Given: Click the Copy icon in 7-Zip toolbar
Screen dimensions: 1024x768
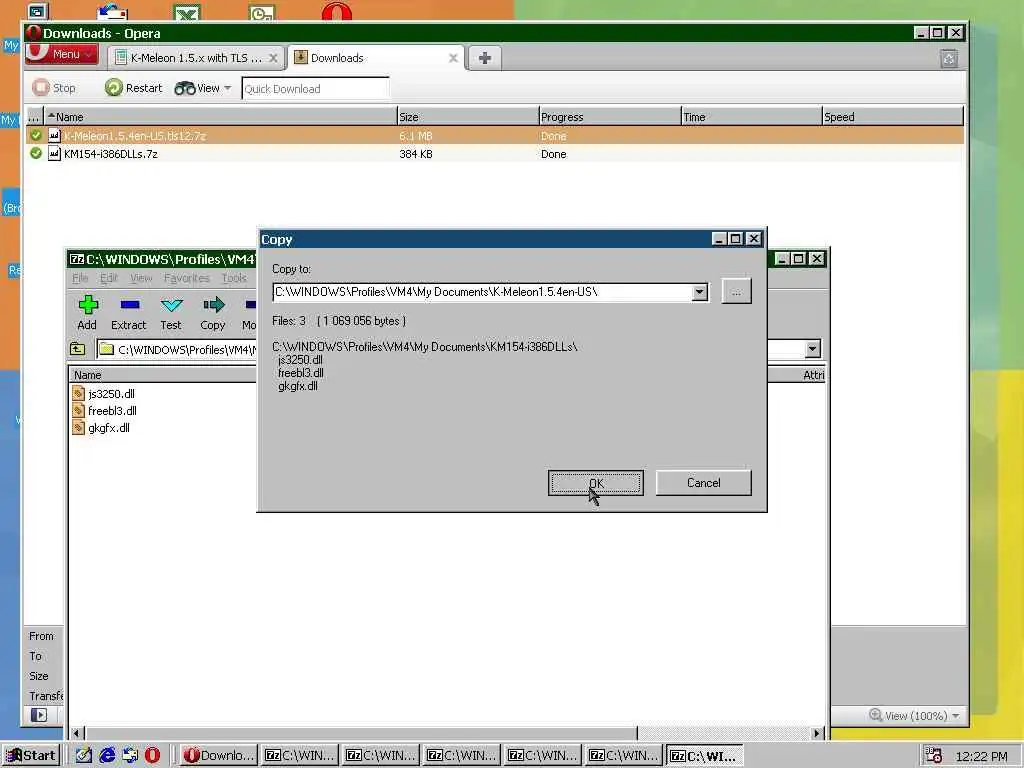Looking at the screenshot, I should tap(213, 313).
